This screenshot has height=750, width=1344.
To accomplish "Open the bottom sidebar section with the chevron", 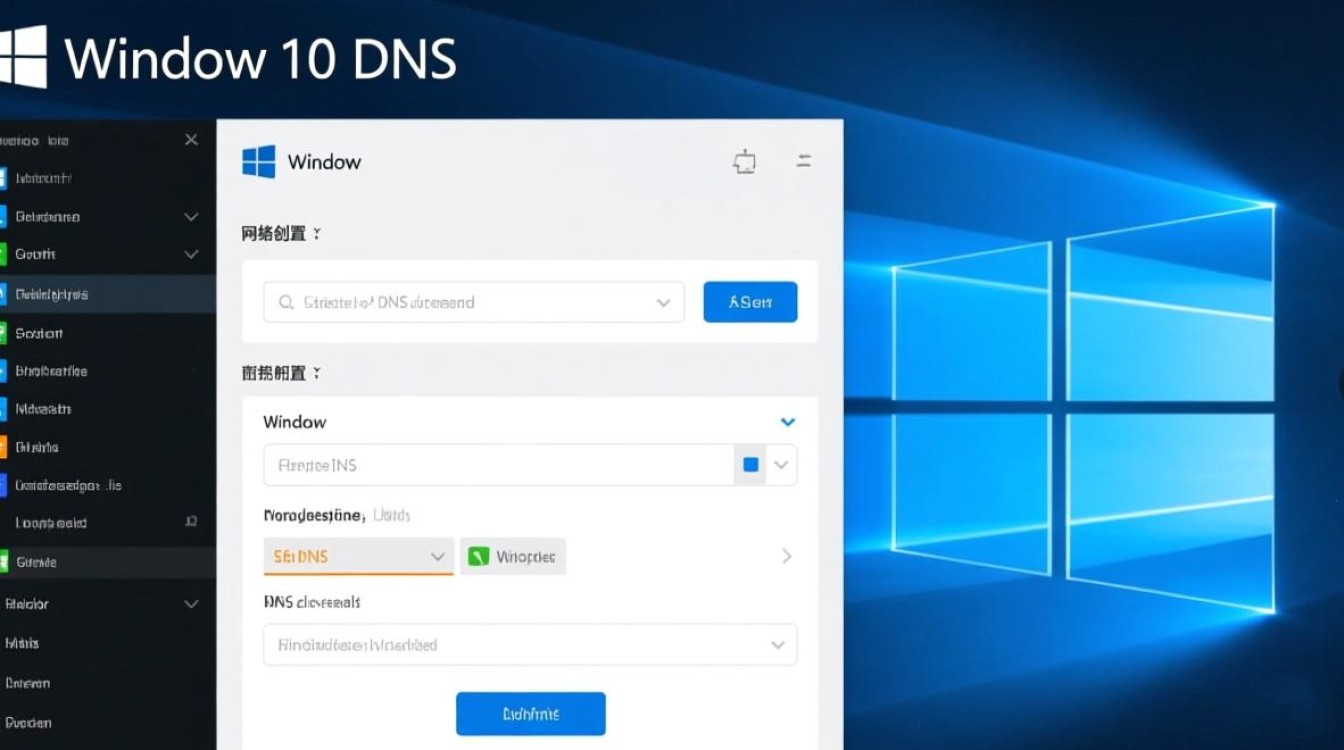I will coord(190,603).
